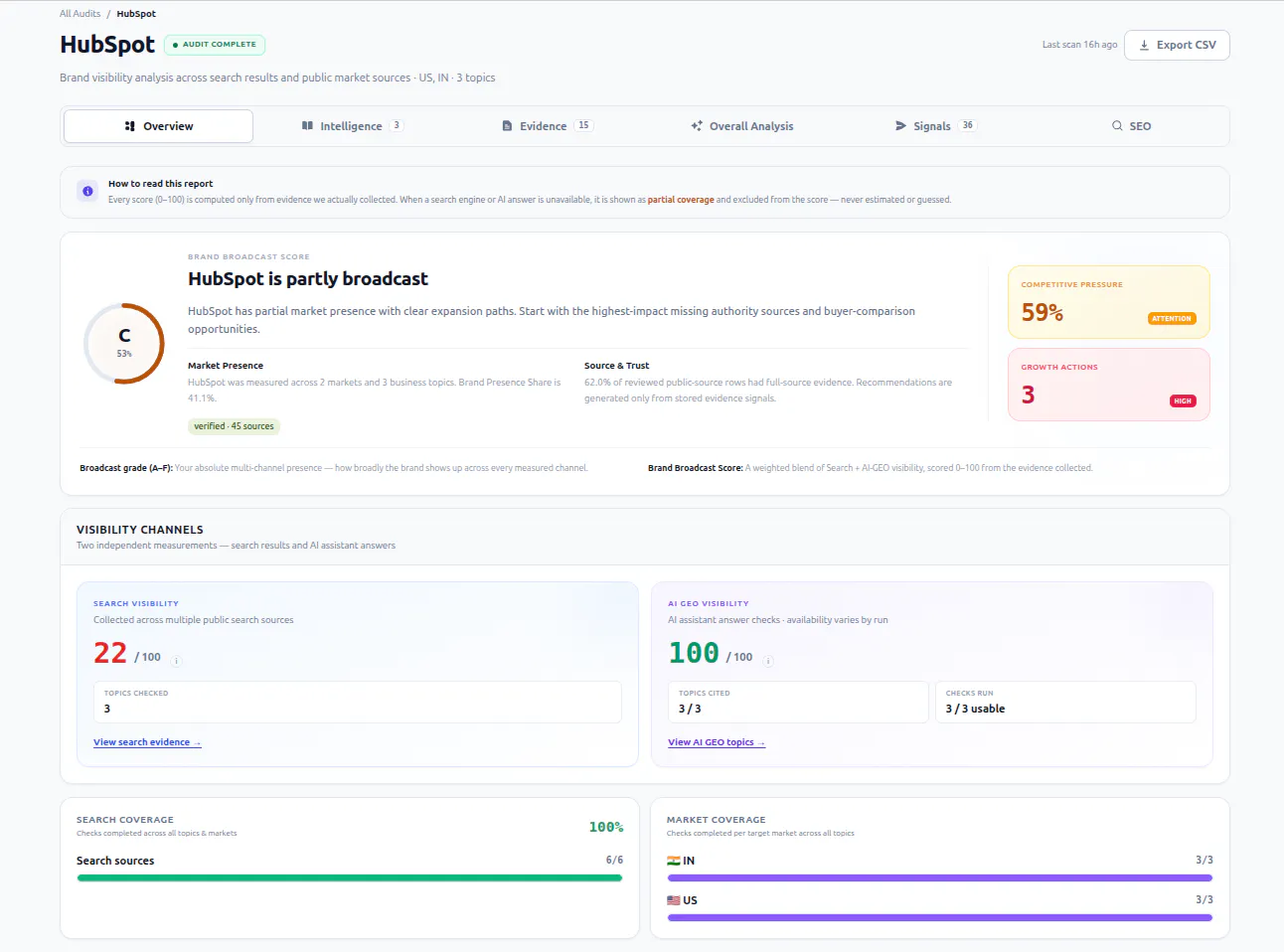Screen dimensions: 1284x952
Task: Click the grade C 53% score ring
Action: pyautogui.click(x=124, y=343)
